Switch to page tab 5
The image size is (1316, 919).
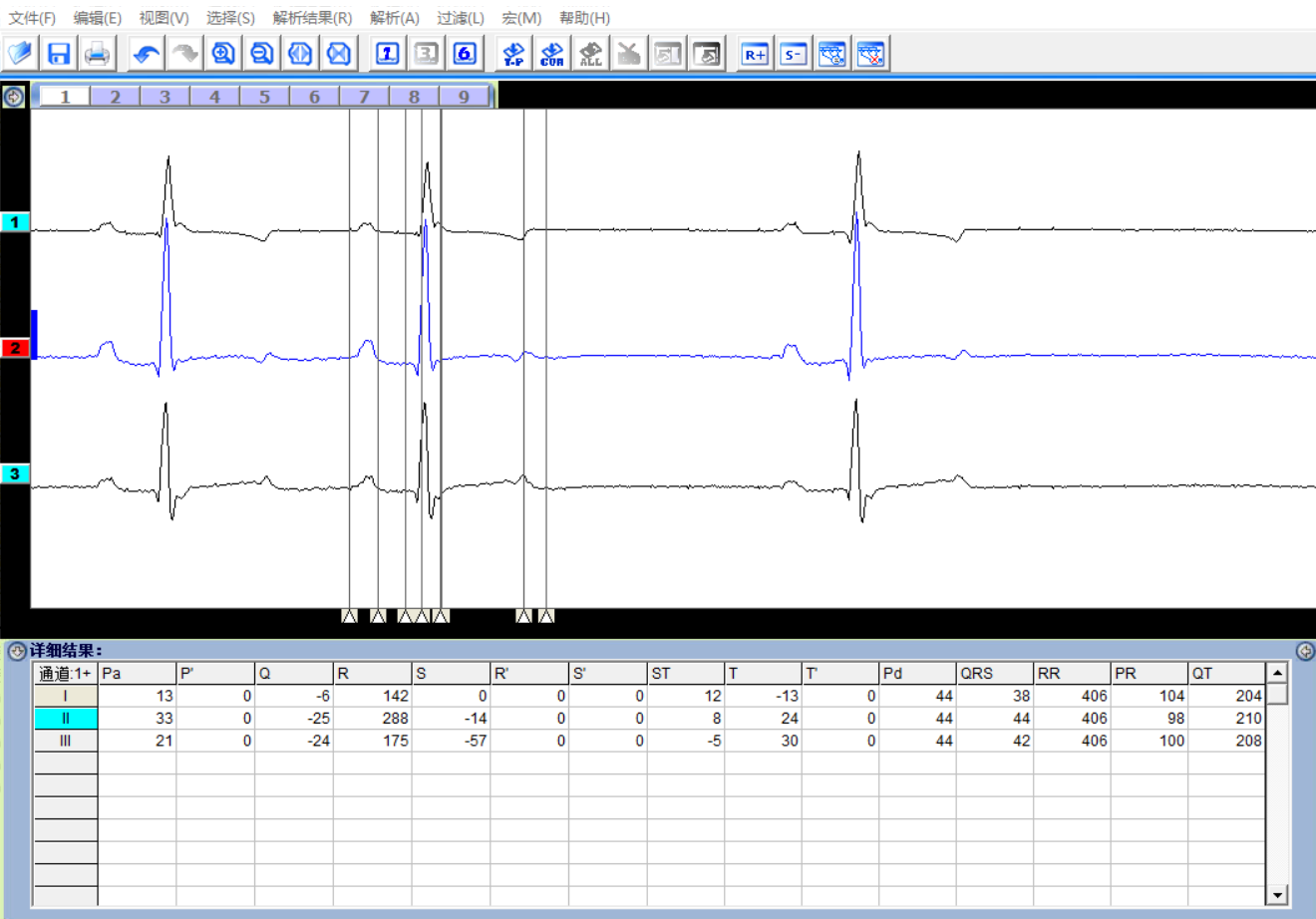click(x=264, y=97)
